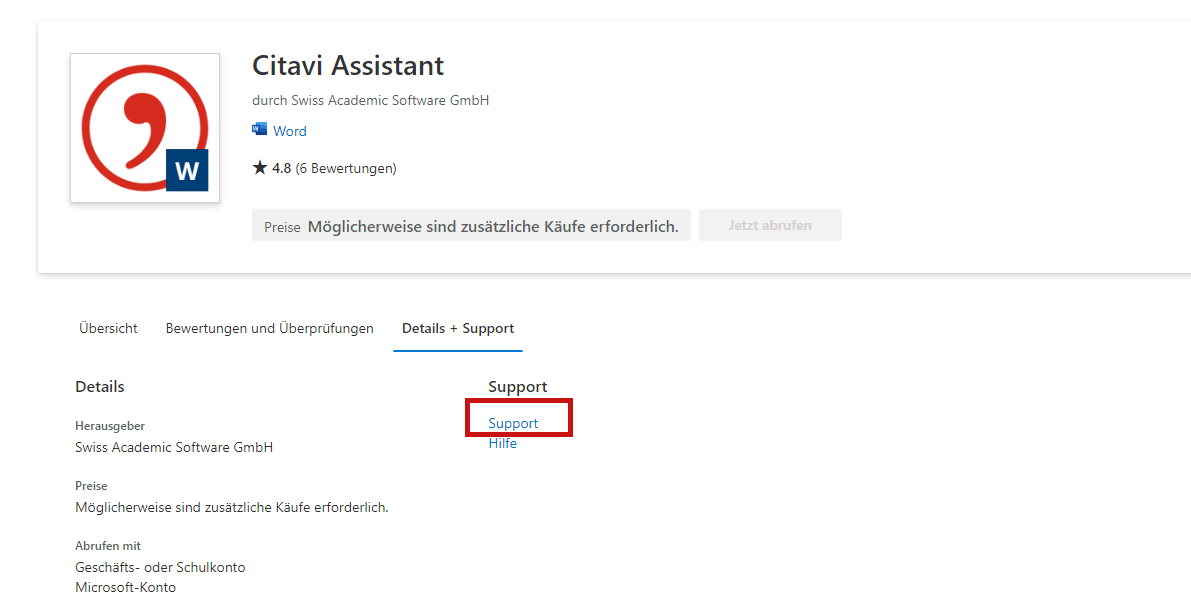1191x608 pixels.
Task: Click the Support section heading
Action: 518,387
